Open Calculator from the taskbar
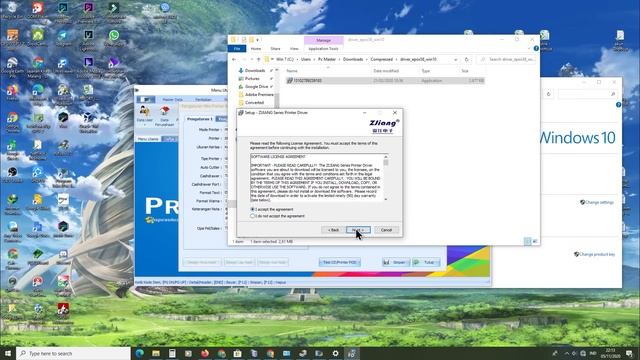The width and height of the screenshot is (640, 360). pos(172,353)
